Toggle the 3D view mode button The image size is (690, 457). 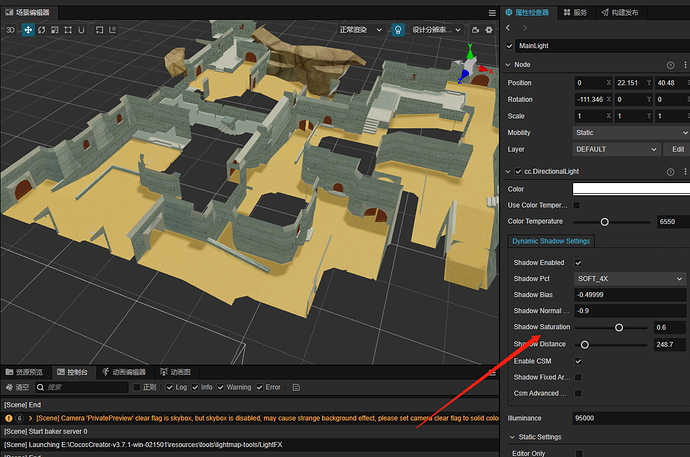pos(10,30)
